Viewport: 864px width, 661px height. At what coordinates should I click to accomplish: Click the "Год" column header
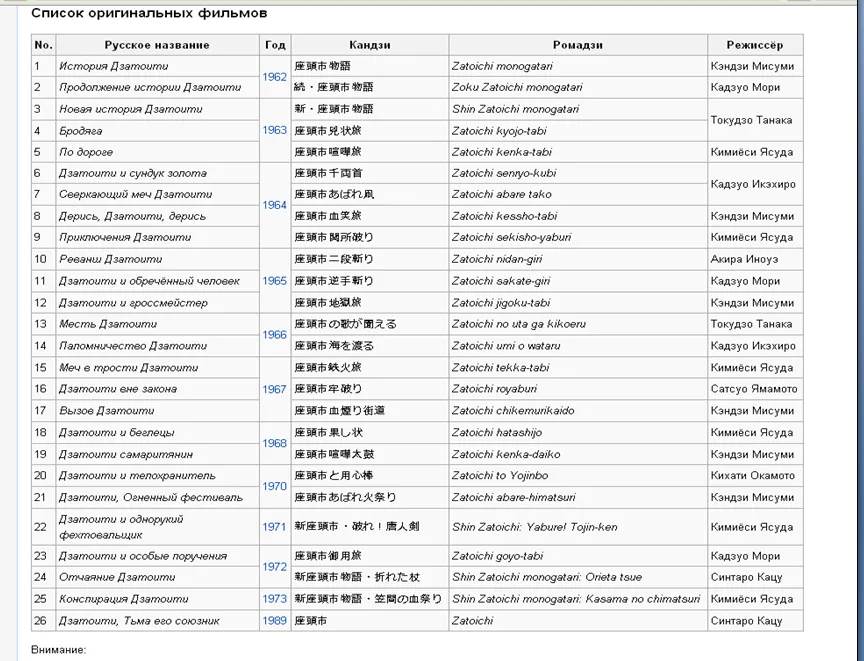coord(274,45)
